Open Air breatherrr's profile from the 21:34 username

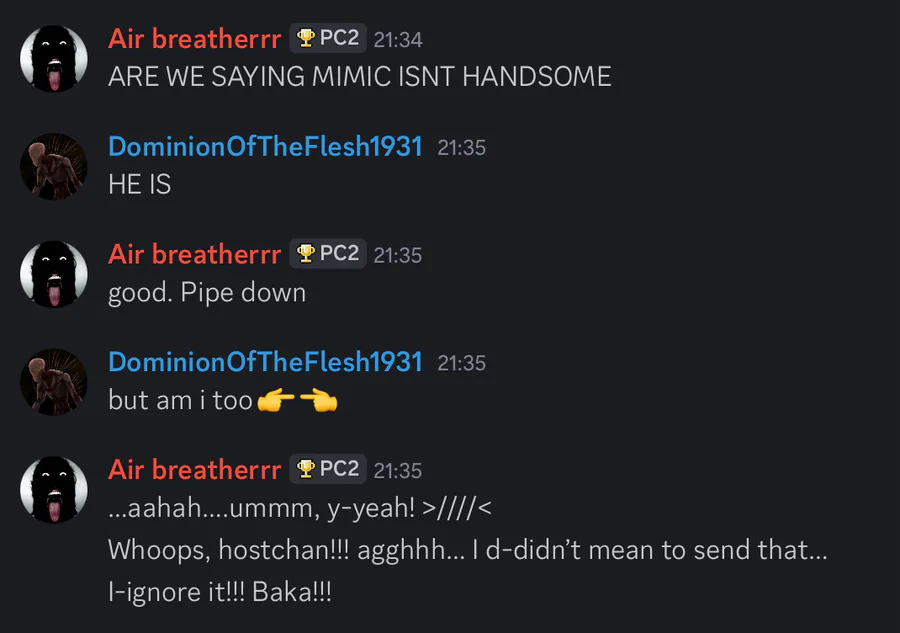coord(194,39)
